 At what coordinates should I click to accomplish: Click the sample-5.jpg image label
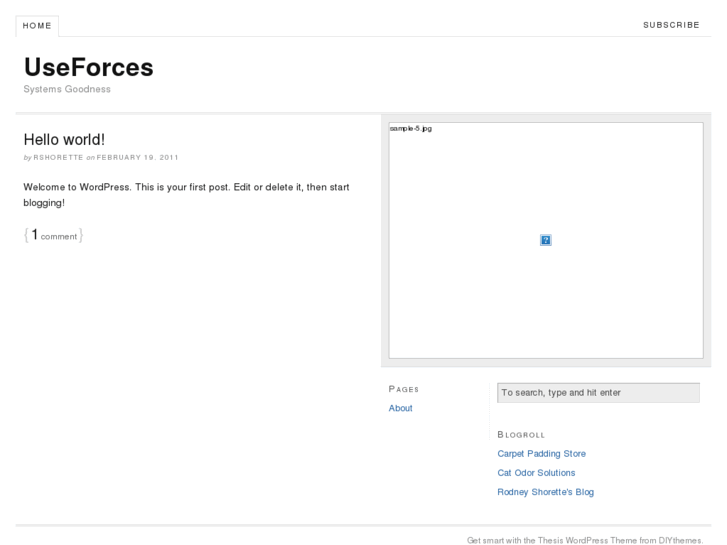(410, 129)
